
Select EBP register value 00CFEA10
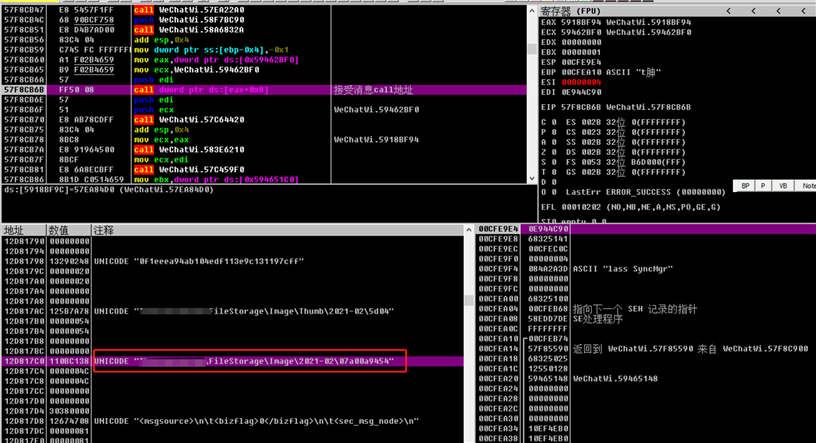pos(581,72)
